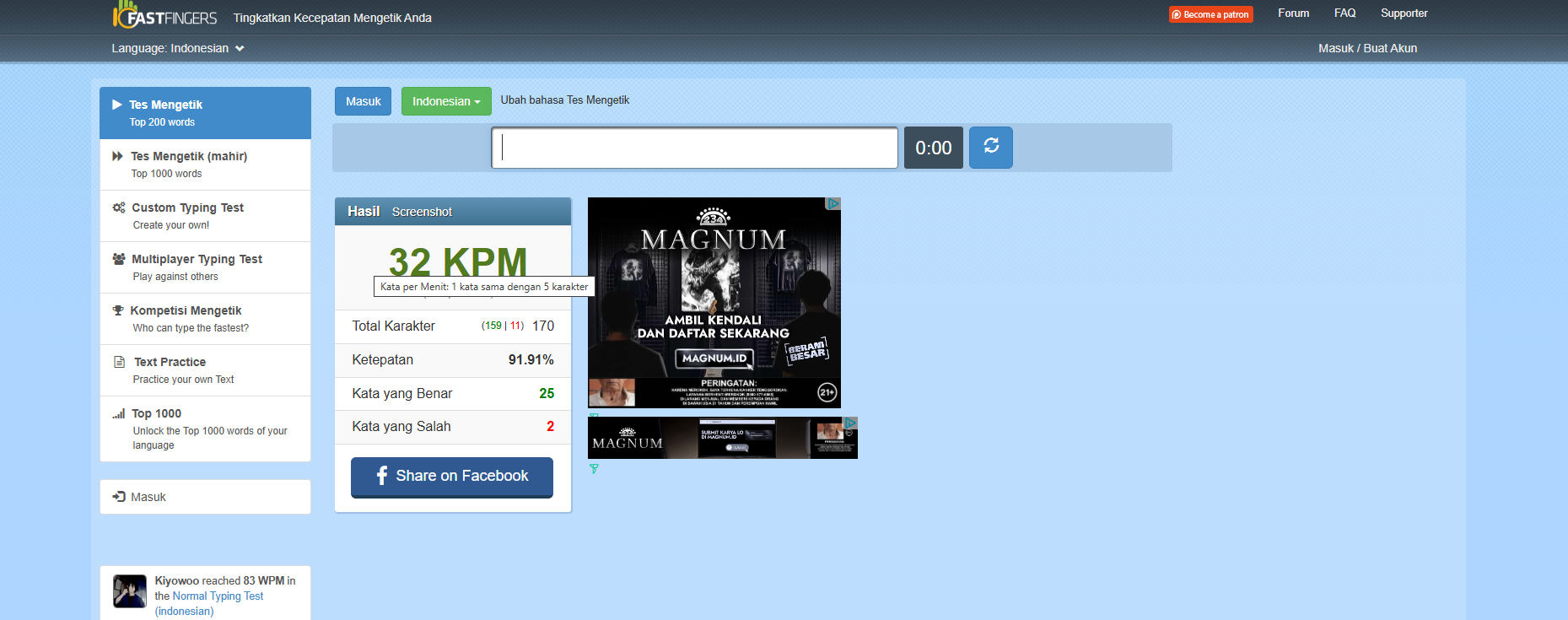Open Multiplayer Typing Test menu item
1568x620 pixels.
[205, 267]
